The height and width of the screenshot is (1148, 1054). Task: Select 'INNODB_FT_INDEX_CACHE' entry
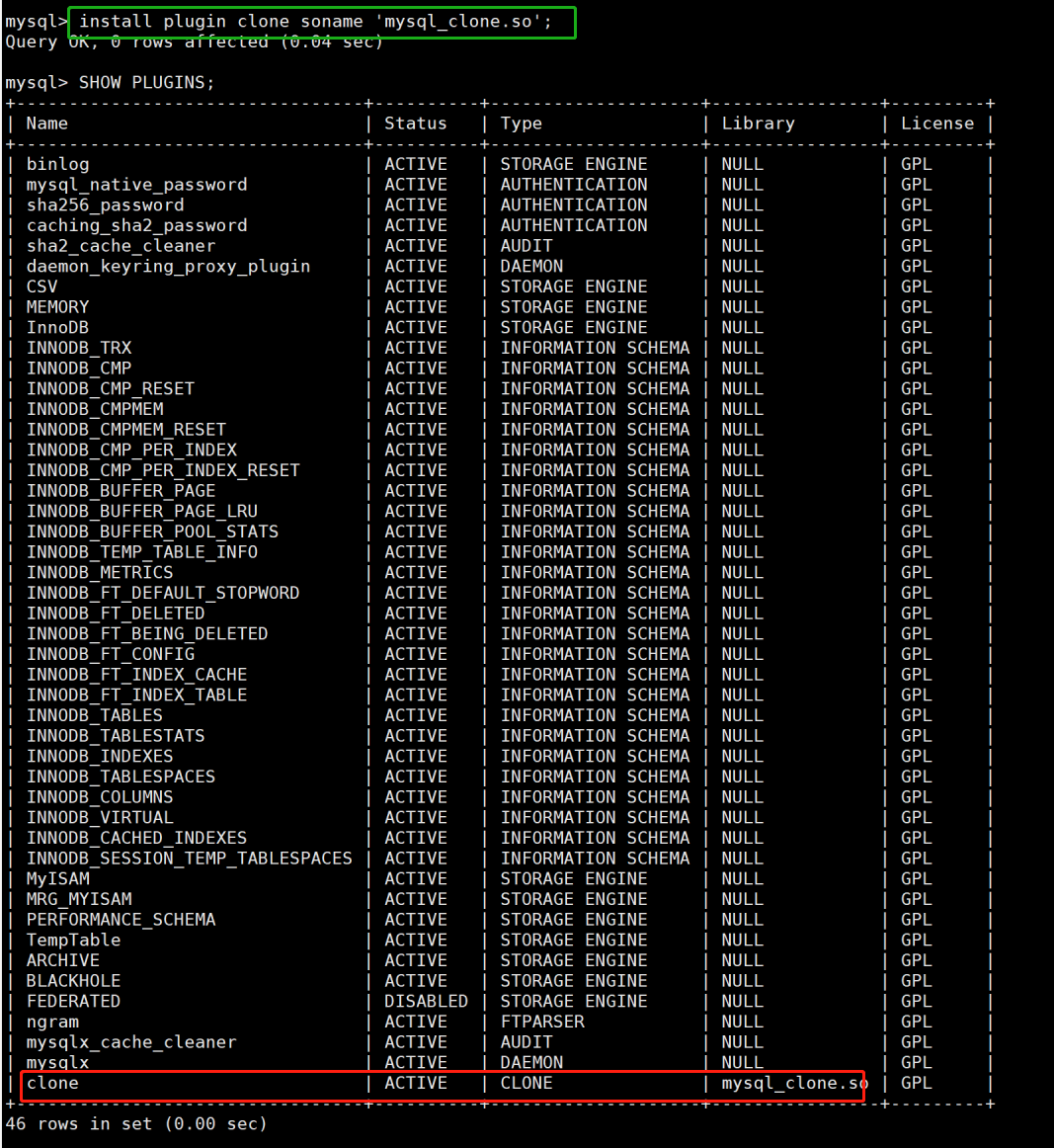(x=137, y=675)
